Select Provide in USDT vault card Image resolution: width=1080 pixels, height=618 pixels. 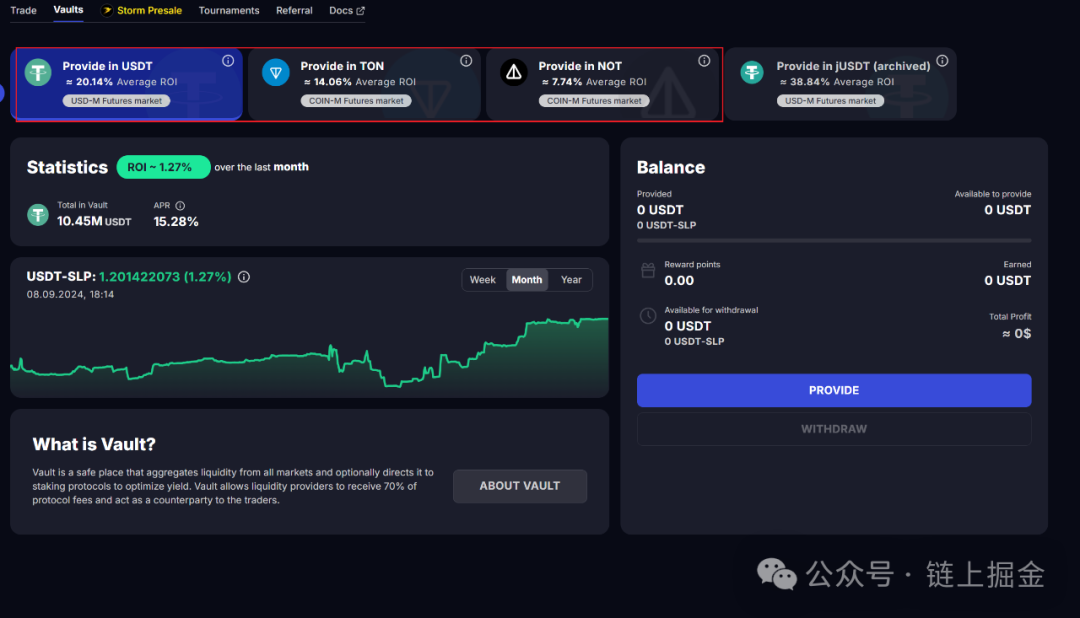click(x=129, y=84)
